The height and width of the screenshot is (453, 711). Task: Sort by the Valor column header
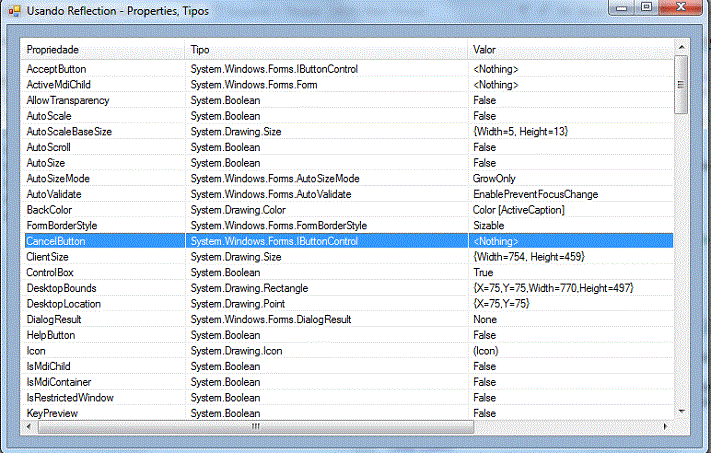pyautogui.click(x=571, y=50)
